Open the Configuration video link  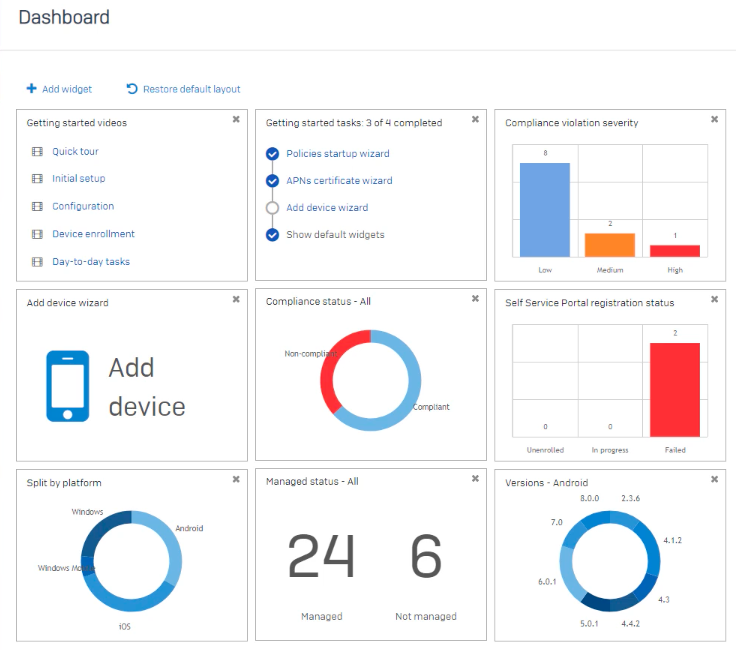(83, 206)
